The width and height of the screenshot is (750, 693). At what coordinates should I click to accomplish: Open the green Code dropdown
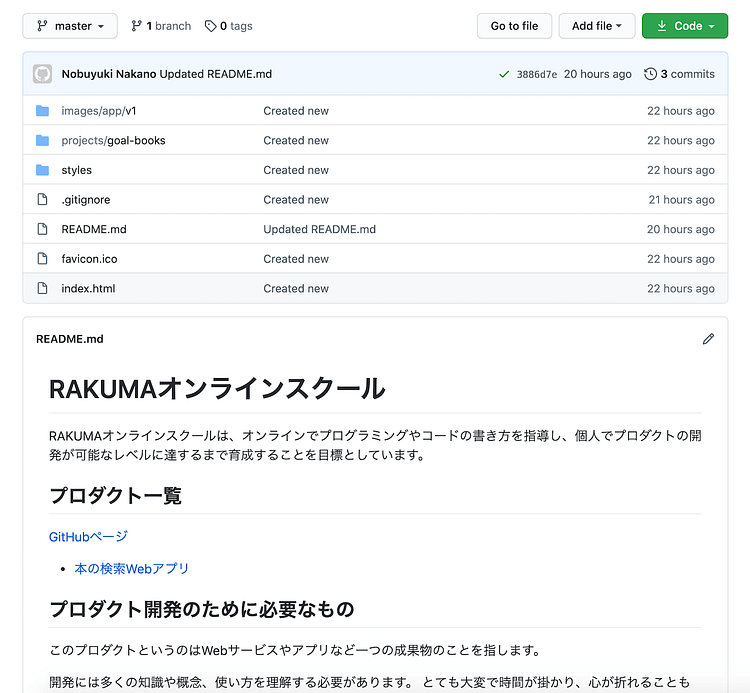[684, 26]
